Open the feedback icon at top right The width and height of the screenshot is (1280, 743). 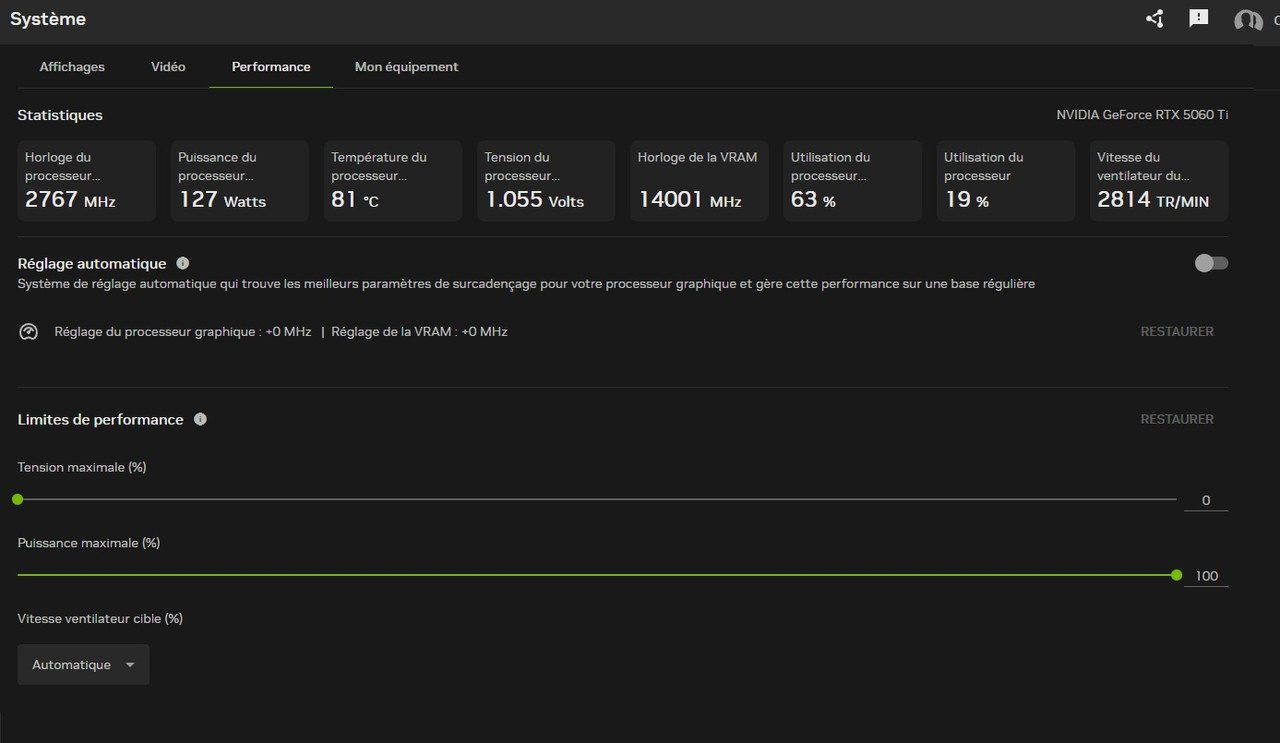point(1198,18)
